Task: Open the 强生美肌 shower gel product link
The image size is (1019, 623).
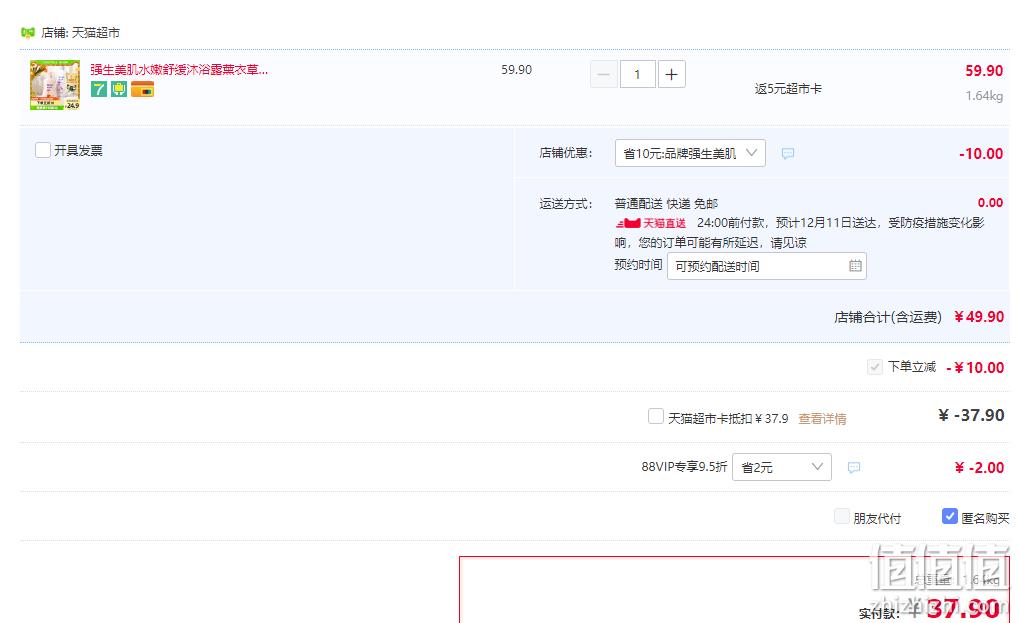Action: click(179, 70)
